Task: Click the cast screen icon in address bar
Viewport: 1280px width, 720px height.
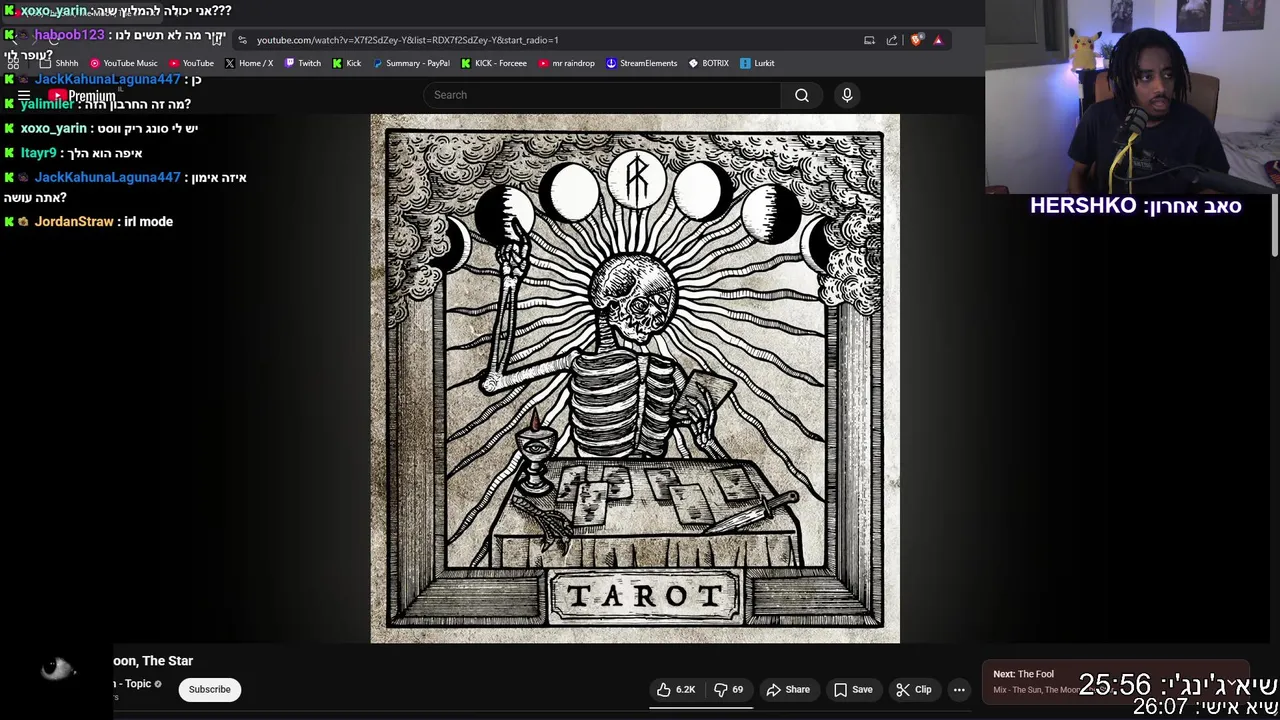Action: (869, 40)
